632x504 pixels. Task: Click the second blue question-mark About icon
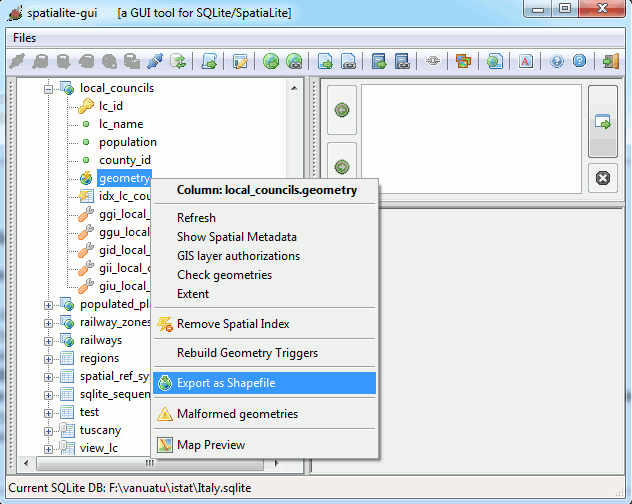580,61
